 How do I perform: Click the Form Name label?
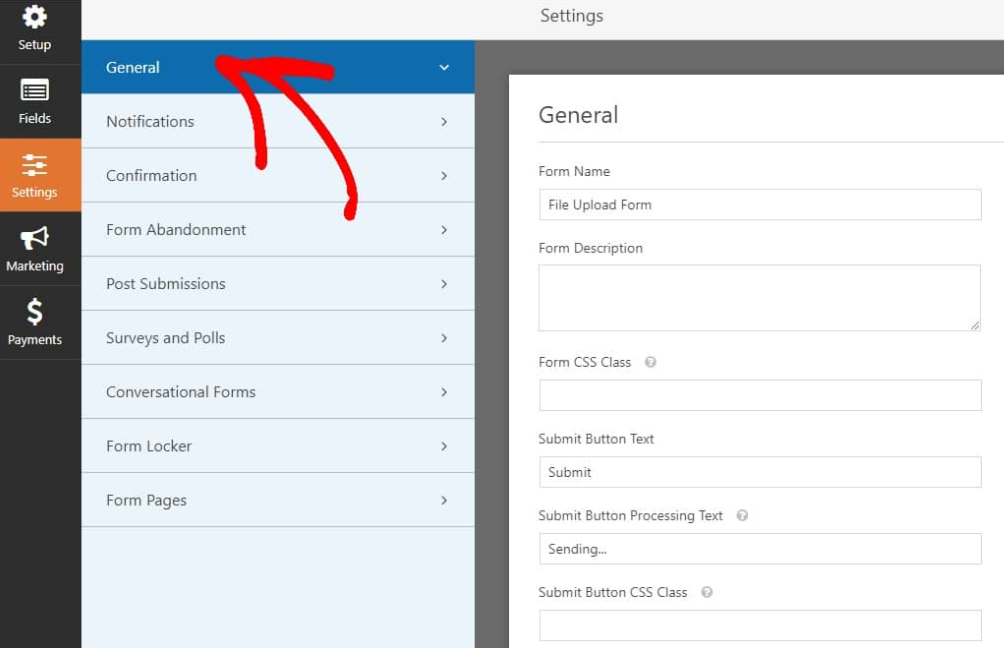click(x=574, y=172)
